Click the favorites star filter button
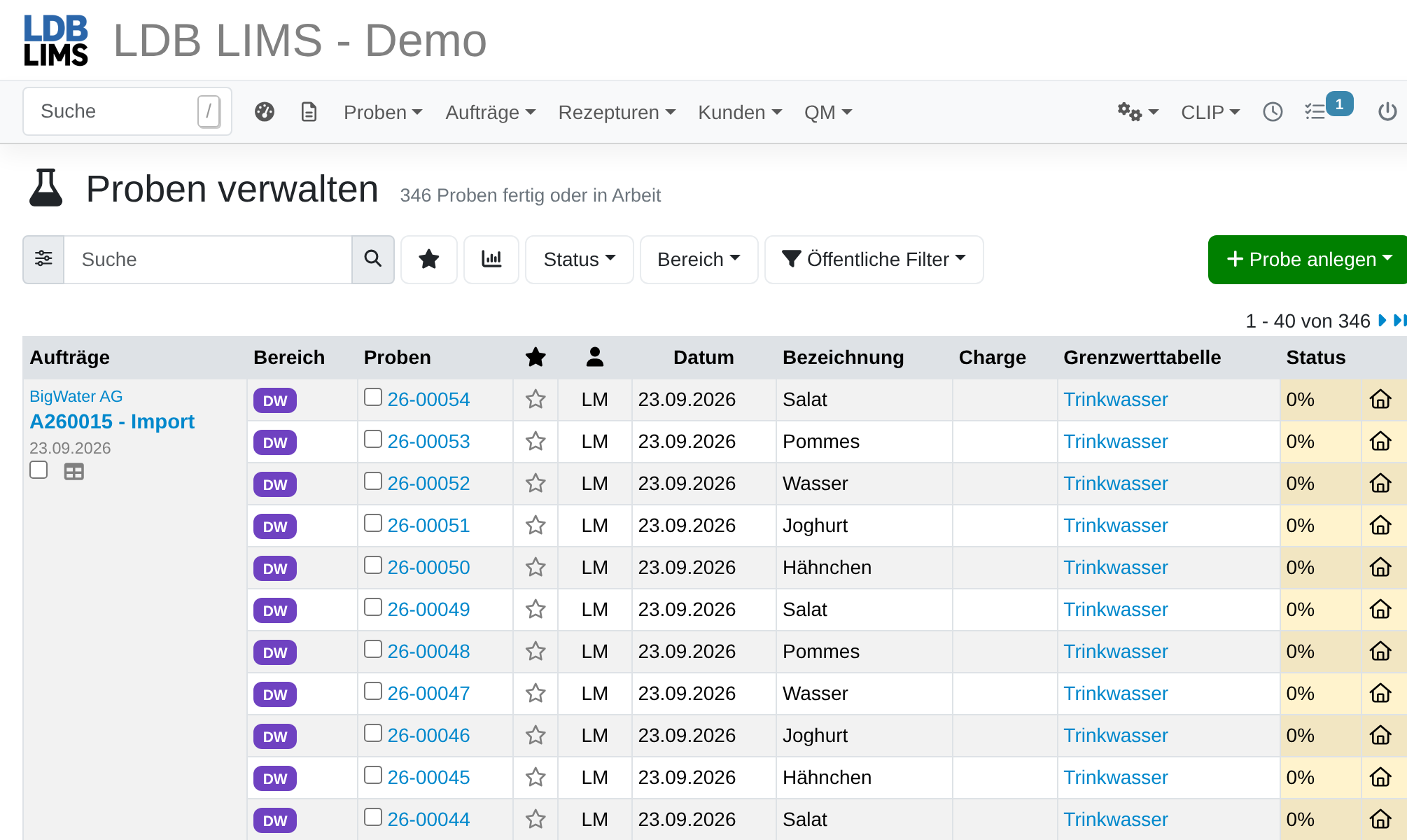Image resolution: width=1407 pixels, height=840 pixels. (429, 260)
